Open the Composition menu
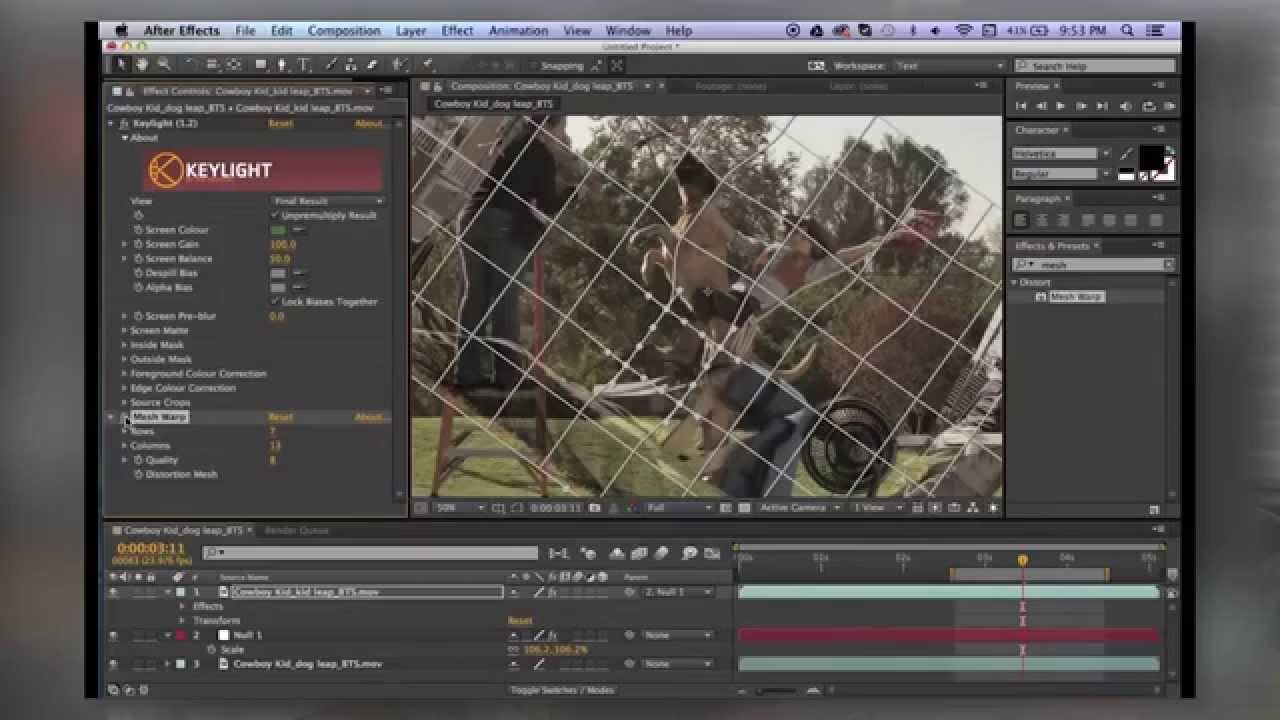 (344, 31)
